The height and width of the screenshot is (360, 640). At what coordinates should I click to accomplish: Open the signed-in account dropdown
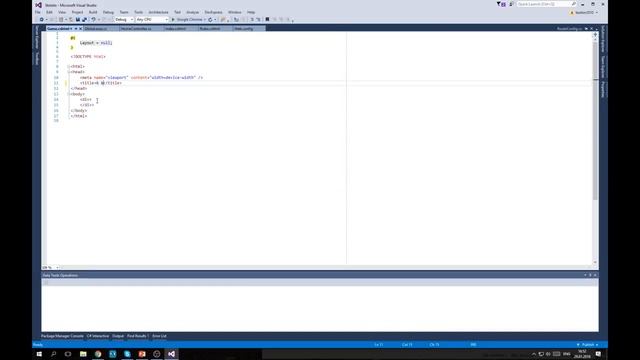coord(584,13)
